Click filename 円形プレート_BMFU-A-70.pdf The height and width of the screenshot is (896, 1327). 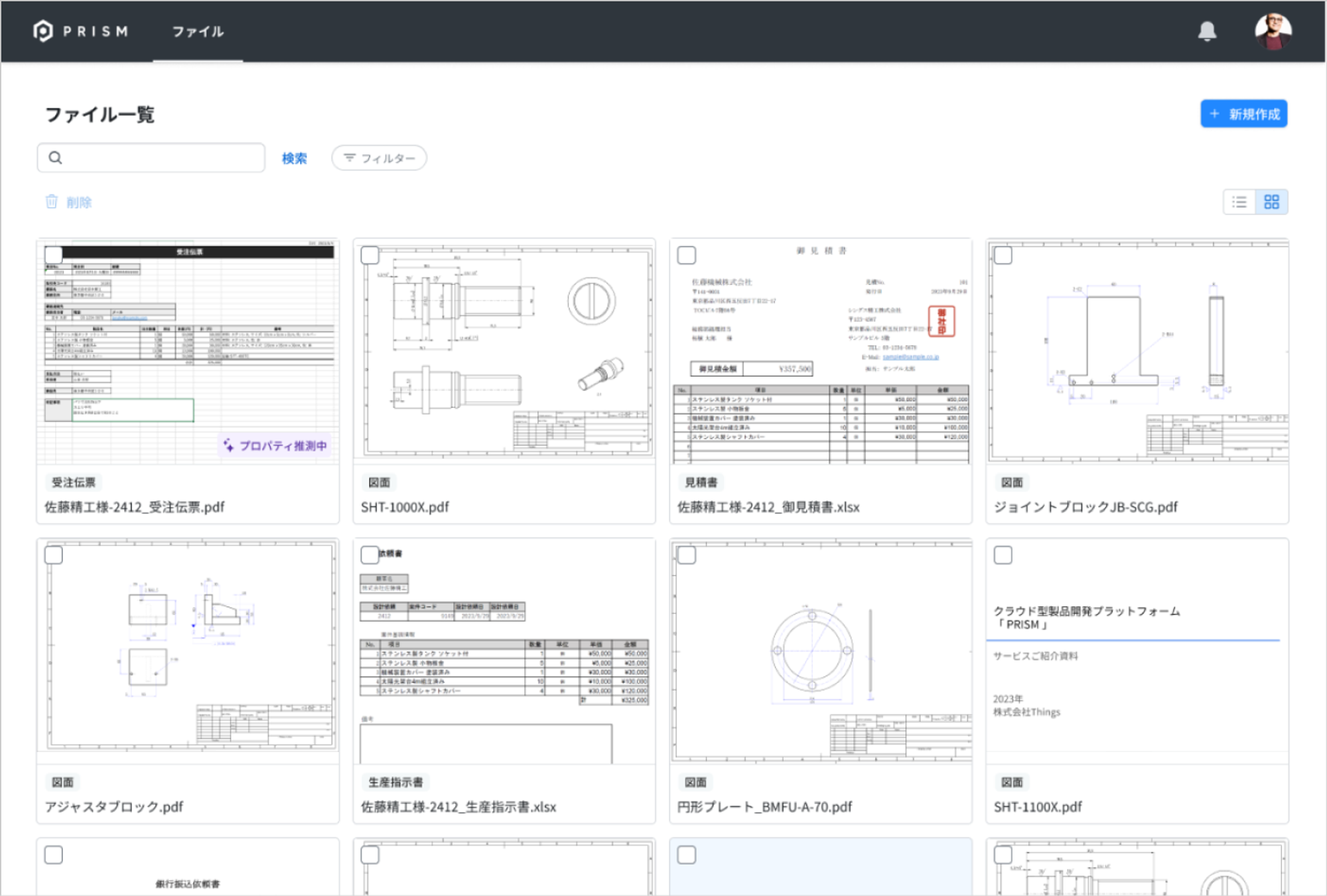click(764, 807)
